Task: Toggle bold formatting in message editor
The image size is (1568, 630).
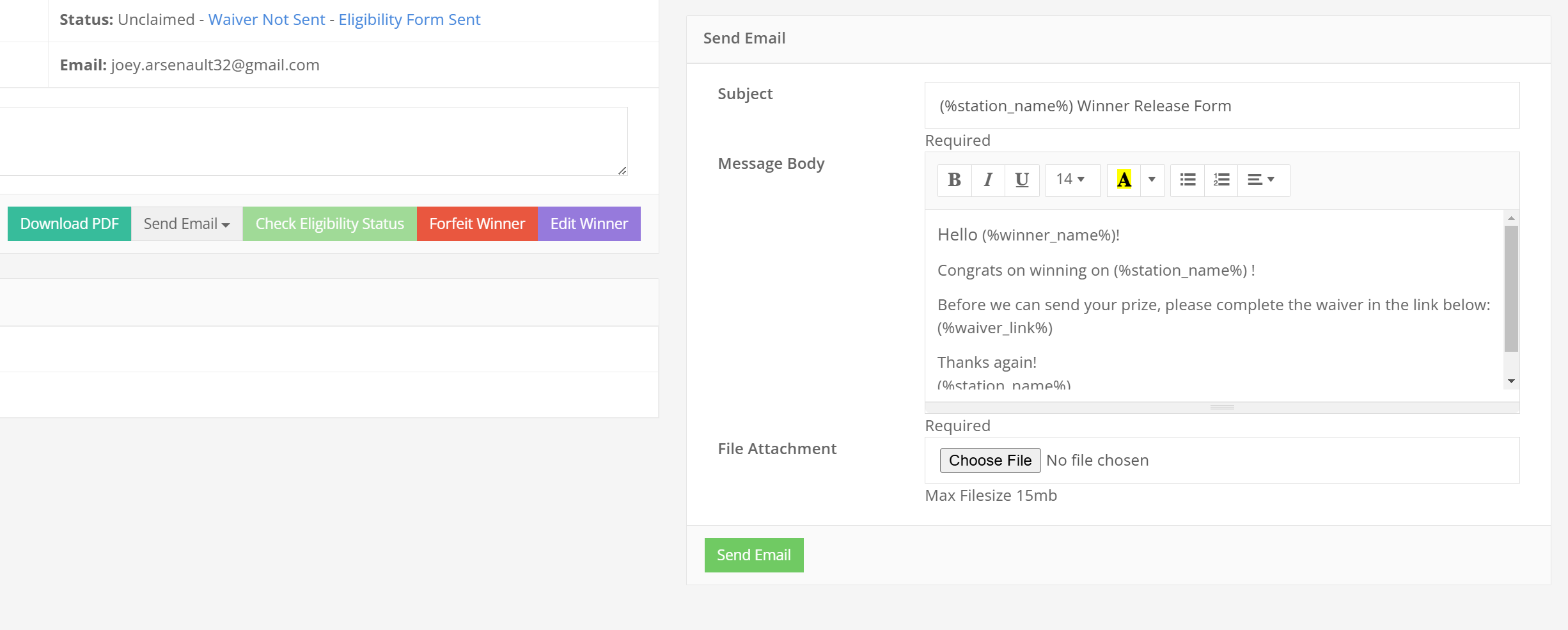Action: [x=954, y=180]
